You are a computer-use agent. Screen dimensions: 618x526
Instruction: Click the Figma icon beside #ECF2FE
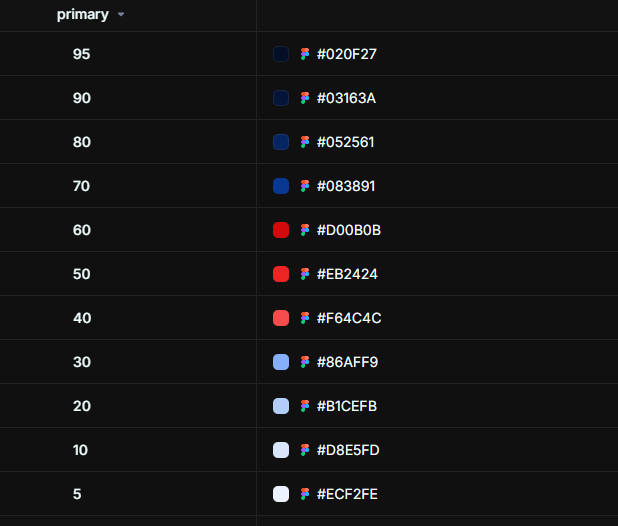point(305,494)
